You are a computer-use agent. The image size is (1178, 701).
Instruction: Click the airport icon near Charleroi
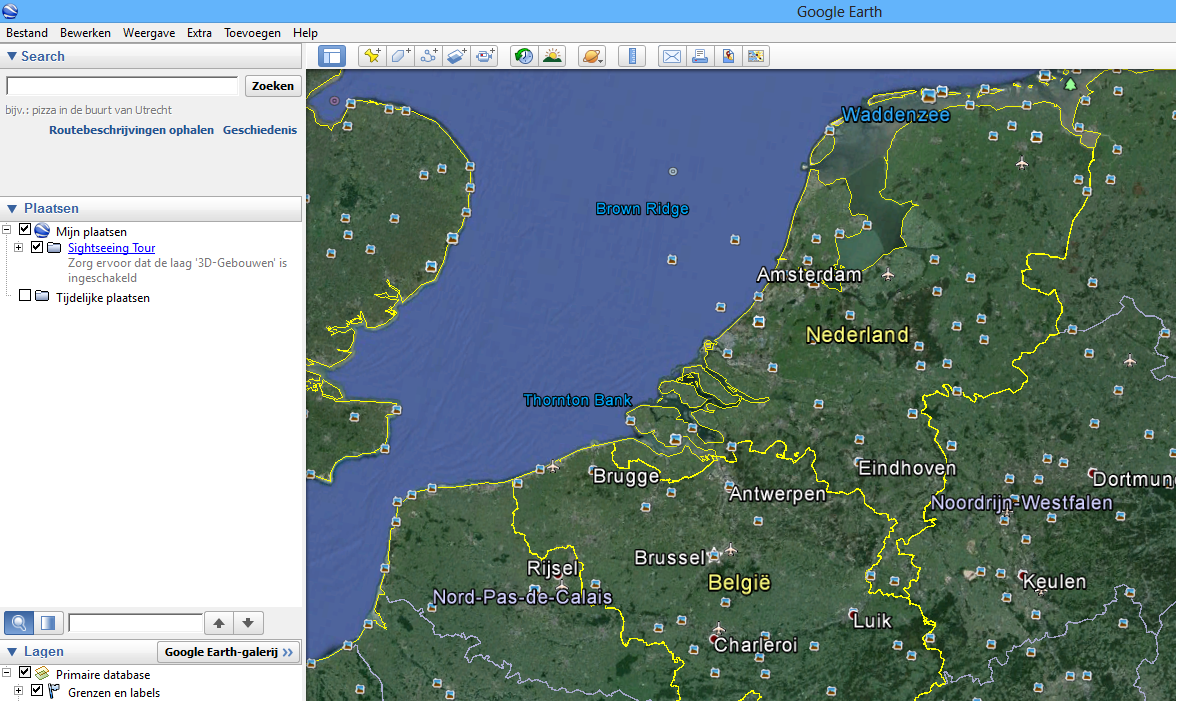[x=719, y=628]
